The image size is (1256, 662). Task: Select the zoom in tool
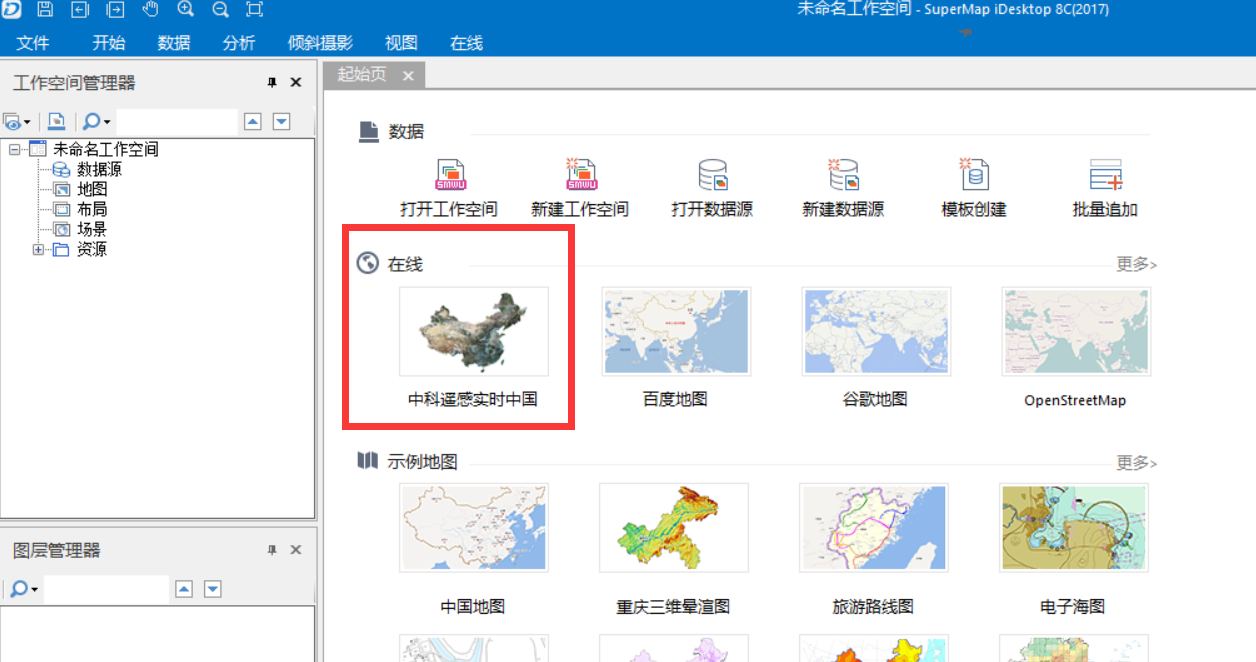click(185, 10)
